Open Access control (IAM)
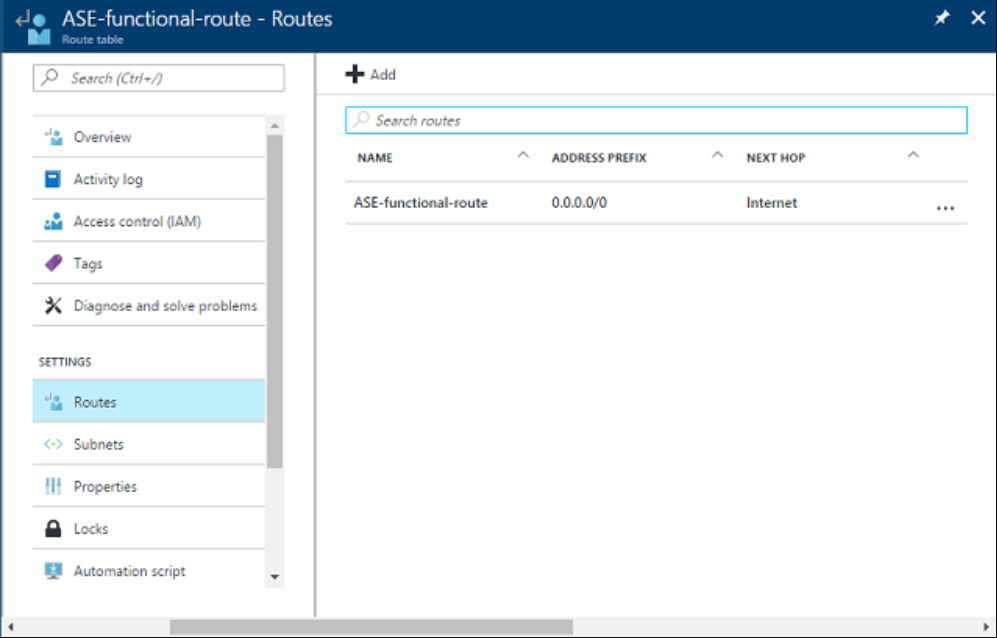This screenshot has width=997, height=638. point(149,221)
